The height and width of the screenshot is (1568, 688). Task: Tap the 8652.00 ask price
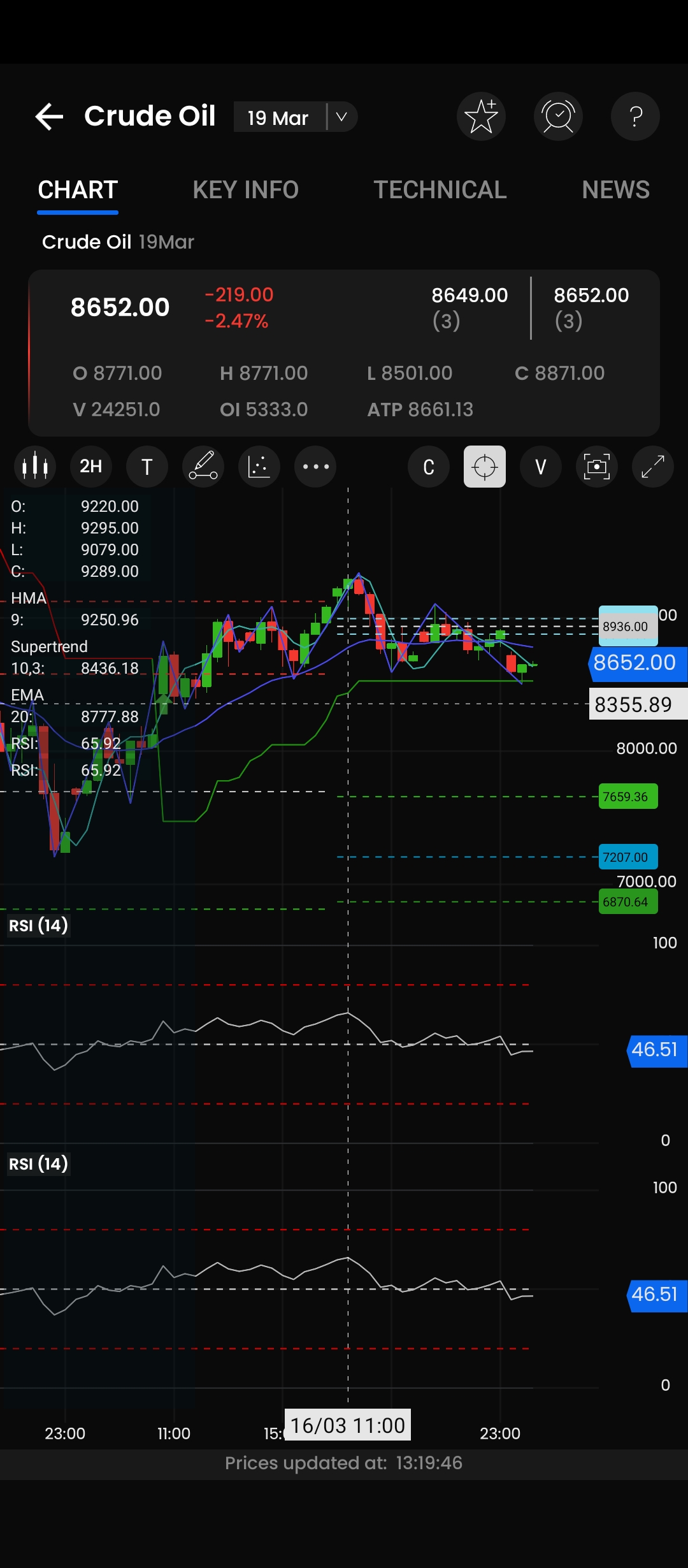591,295
